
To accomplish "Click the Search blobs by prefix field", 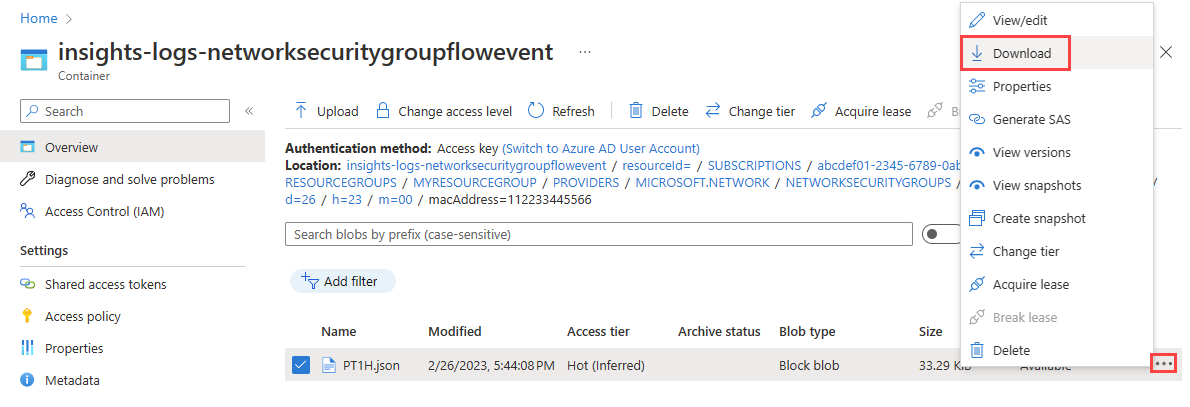I will tap(598, 234).
